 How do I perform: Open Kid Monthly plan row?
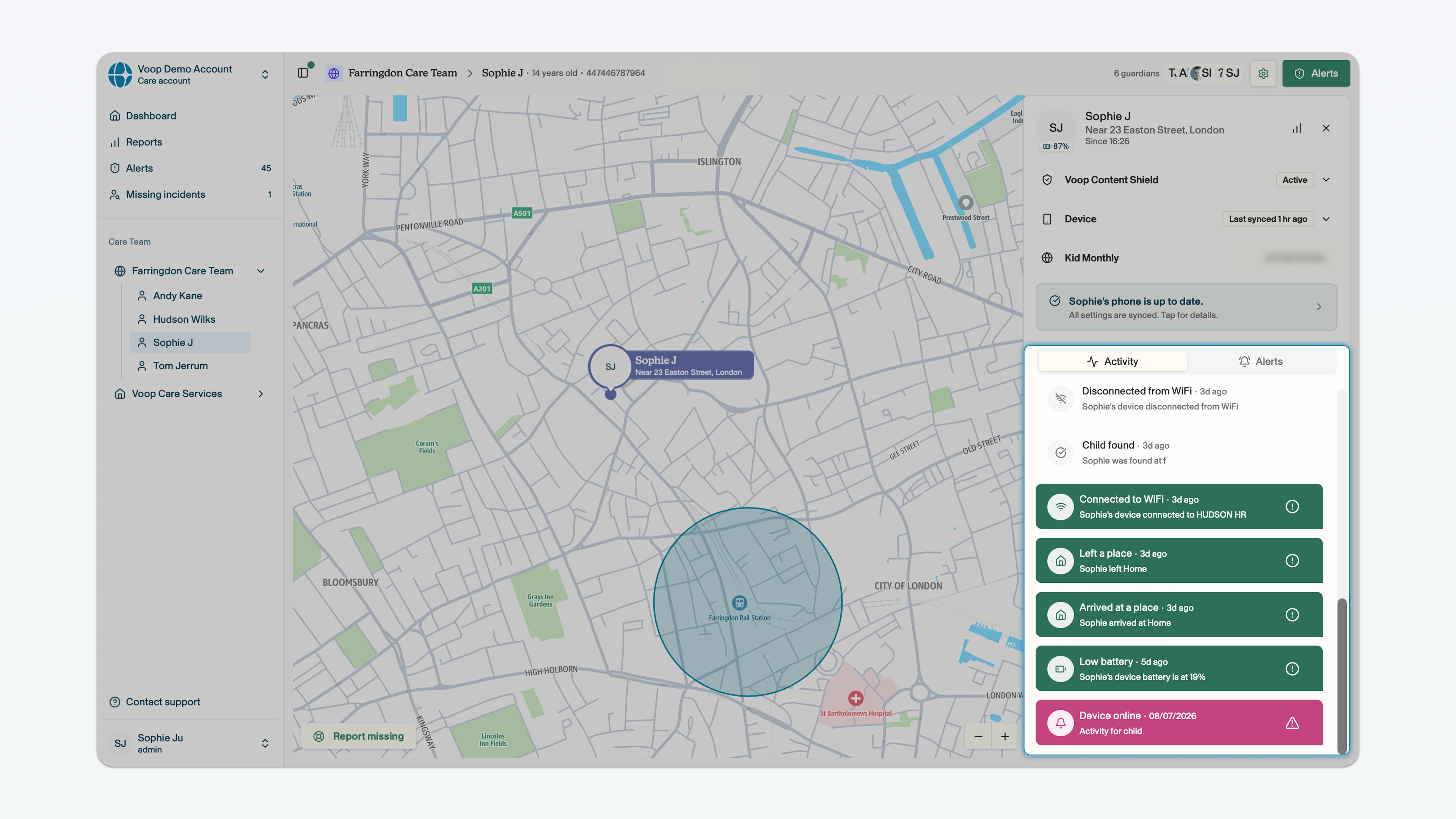point(1186,258)
